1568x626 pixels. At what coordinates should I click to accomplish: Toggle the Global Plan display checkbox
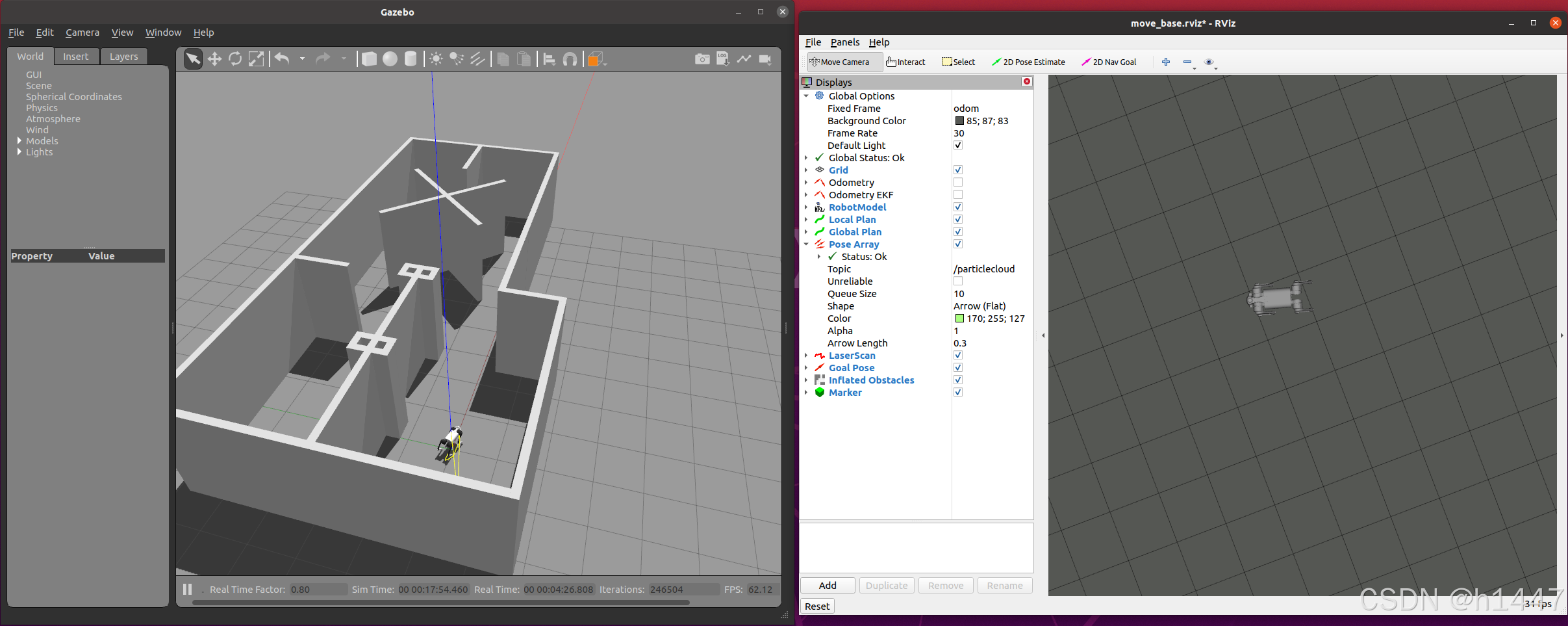(958, 231)
